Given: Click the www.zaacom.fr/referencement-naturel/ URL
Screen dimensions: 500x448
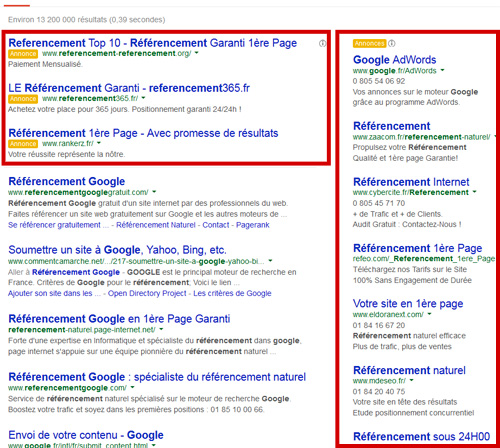Looking at the screenshot, I should pos(422,137).
